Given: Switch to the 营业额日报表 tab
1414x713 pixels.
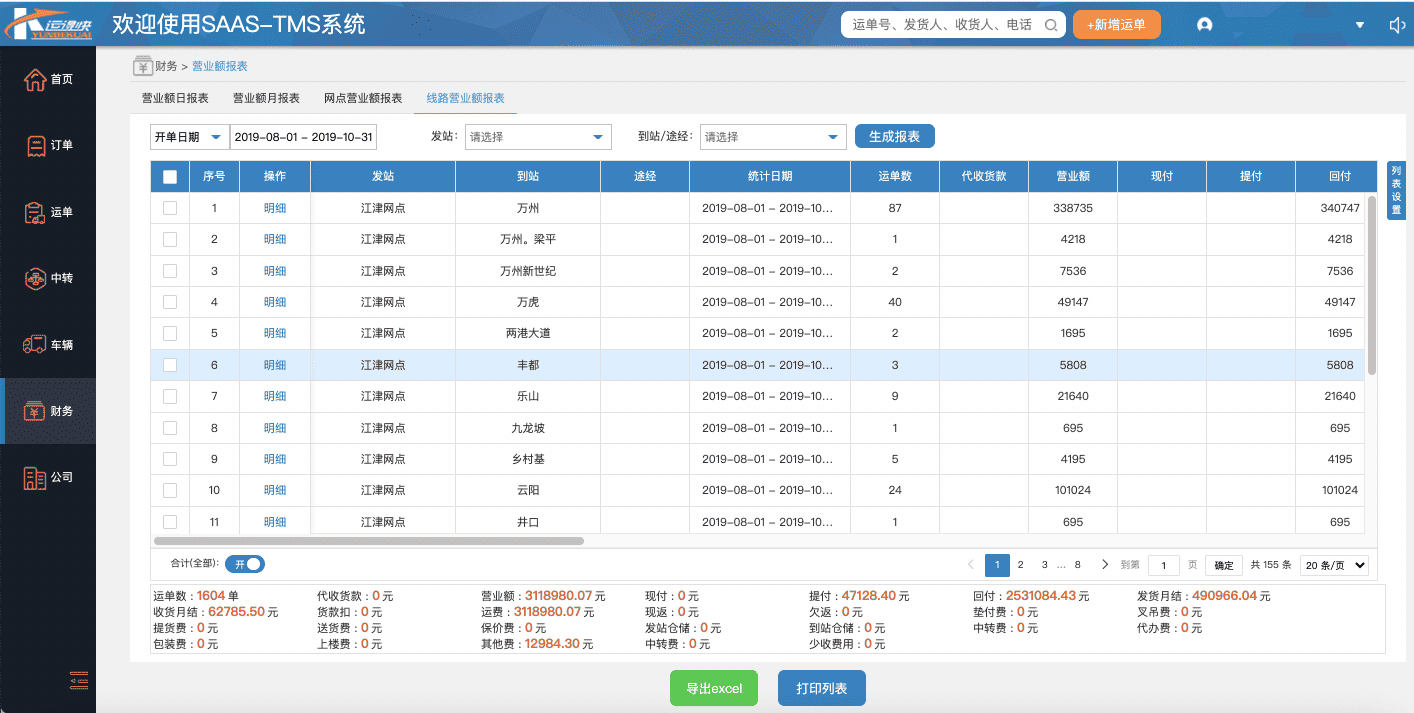Looking at the screenshot, I should [175, 98].
